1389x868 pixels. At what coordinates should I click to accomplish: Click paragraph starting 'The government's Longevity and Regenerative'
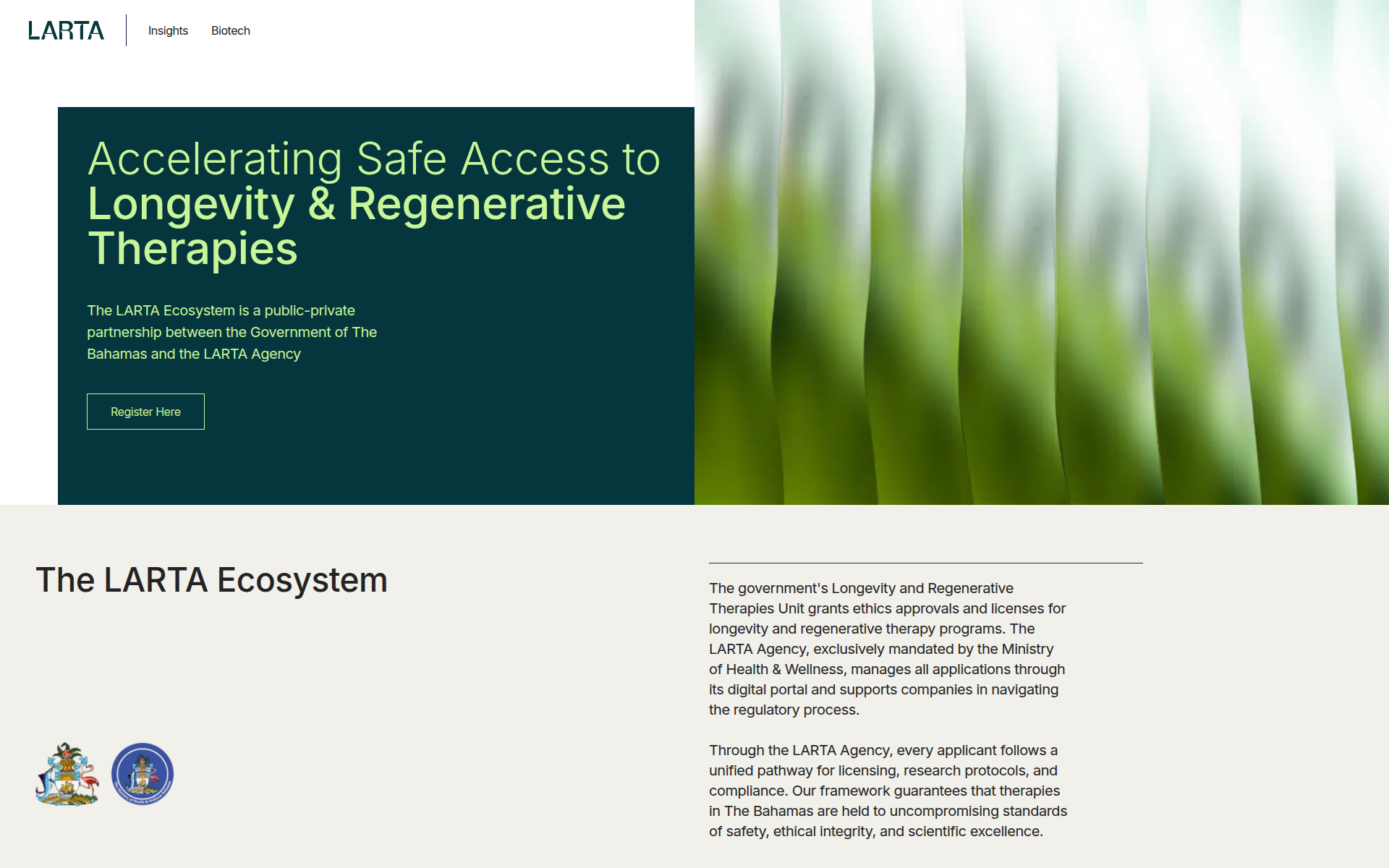[x=888, y=649]
